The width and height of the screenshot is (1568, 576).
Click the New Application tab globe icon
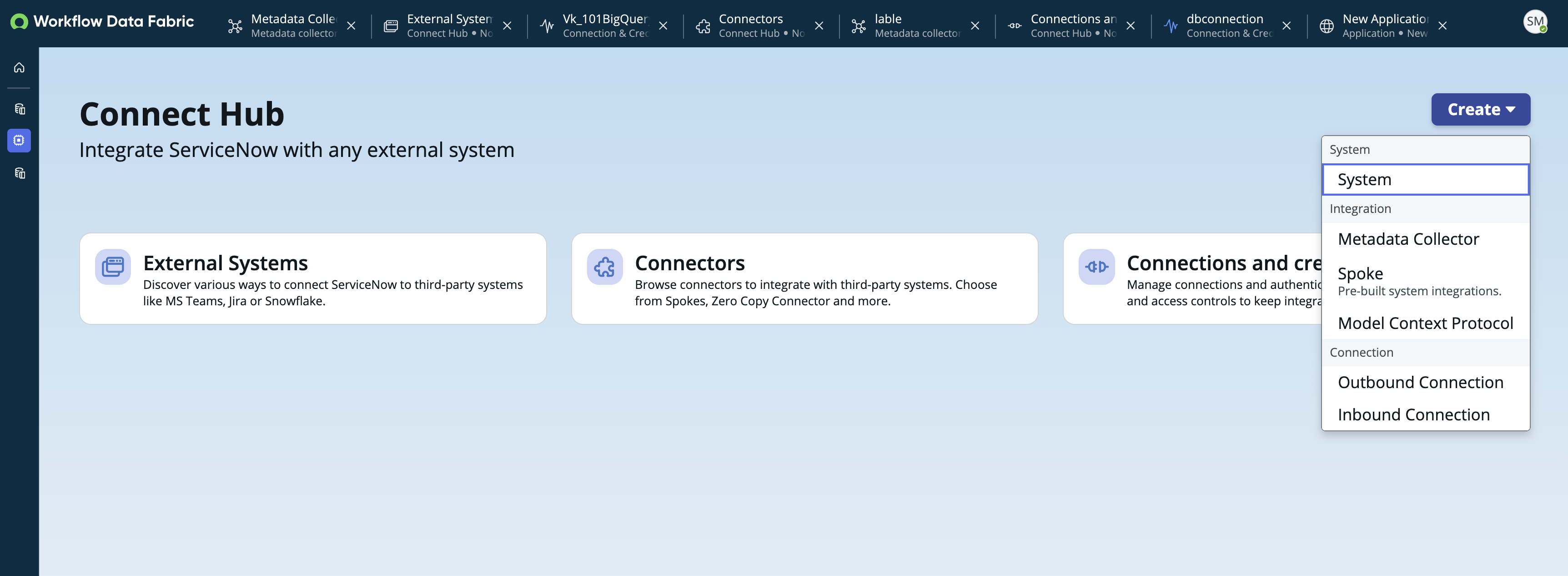click(x=1327, y=26)
